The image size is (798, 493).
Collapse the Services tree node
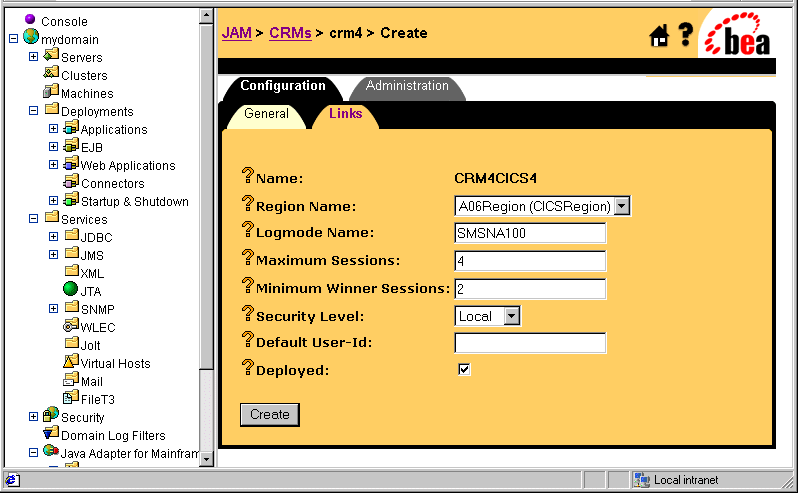coord(34,219)
